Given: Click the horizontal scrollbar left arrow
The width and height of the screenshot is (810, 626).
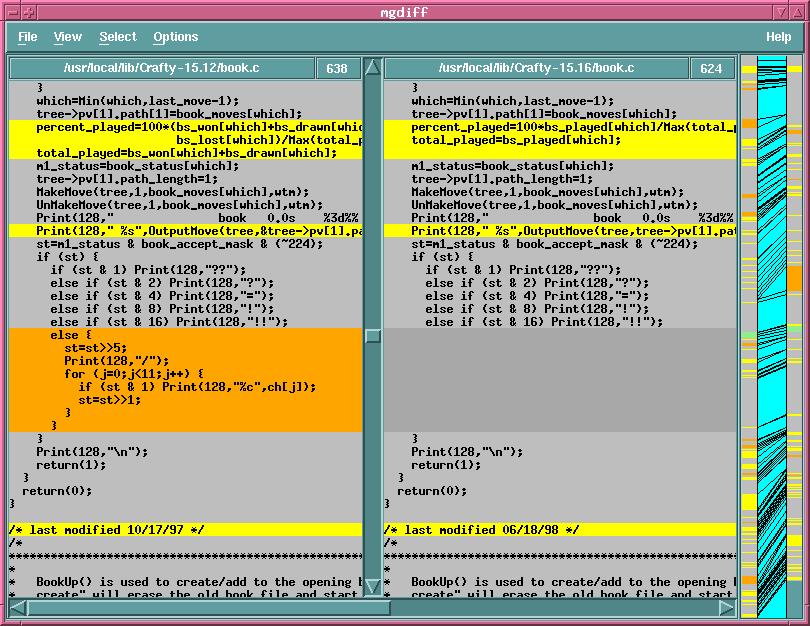Looking at the screenshot, I should click(x=17, y=607).
